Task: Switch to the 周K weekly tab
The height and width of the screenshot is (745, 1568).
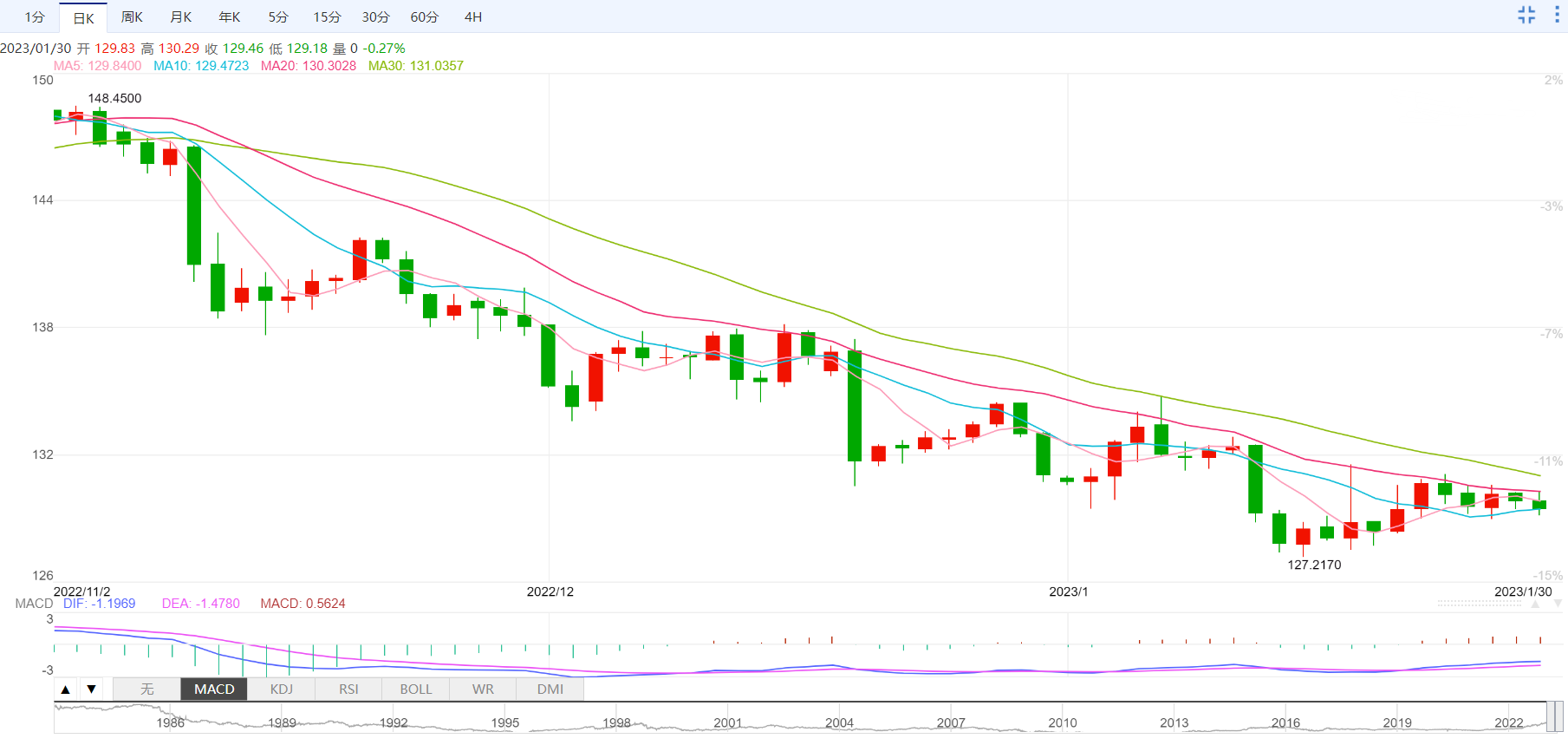Action: click(132, 17)
